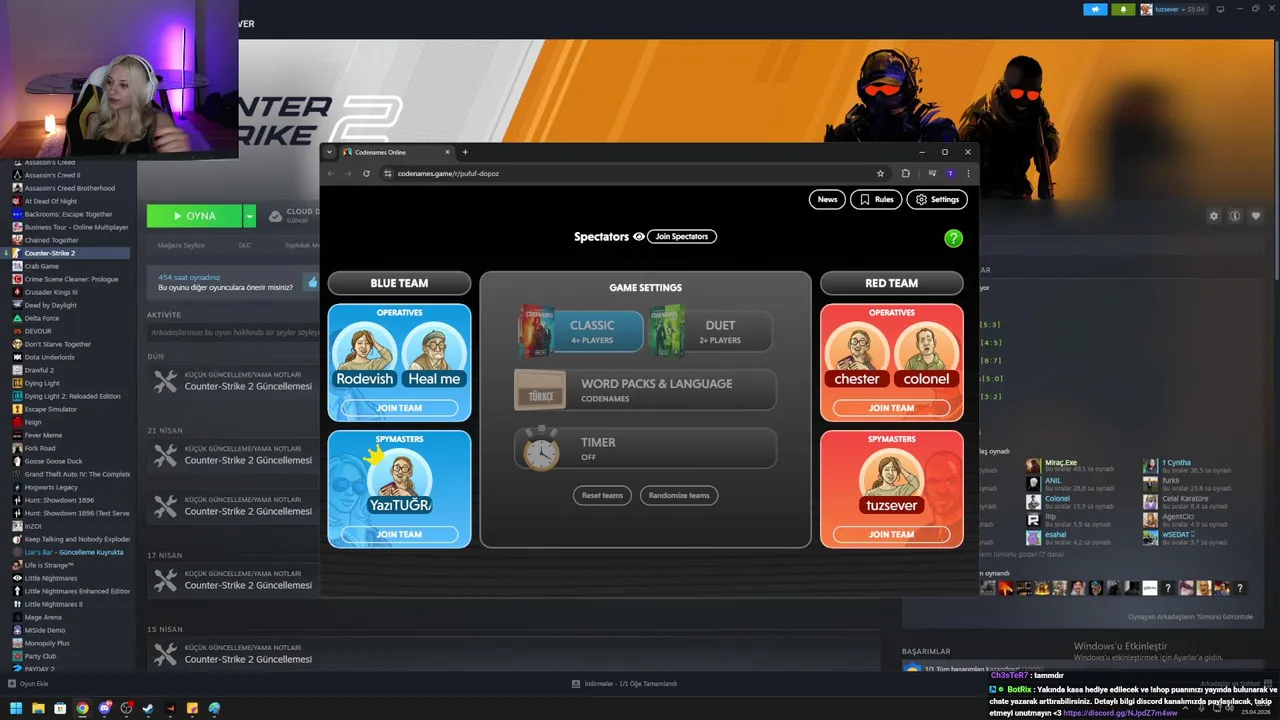
Task: Open Mağaza Sayfası tab in Steam
Action: [181, 245]
